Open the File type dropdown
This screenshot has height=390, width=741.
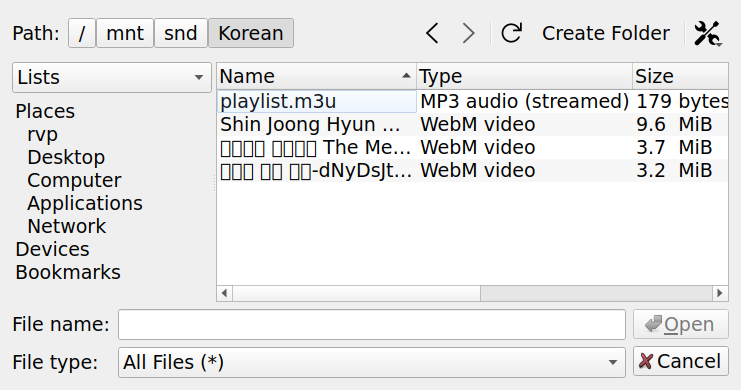coord(371,363)
